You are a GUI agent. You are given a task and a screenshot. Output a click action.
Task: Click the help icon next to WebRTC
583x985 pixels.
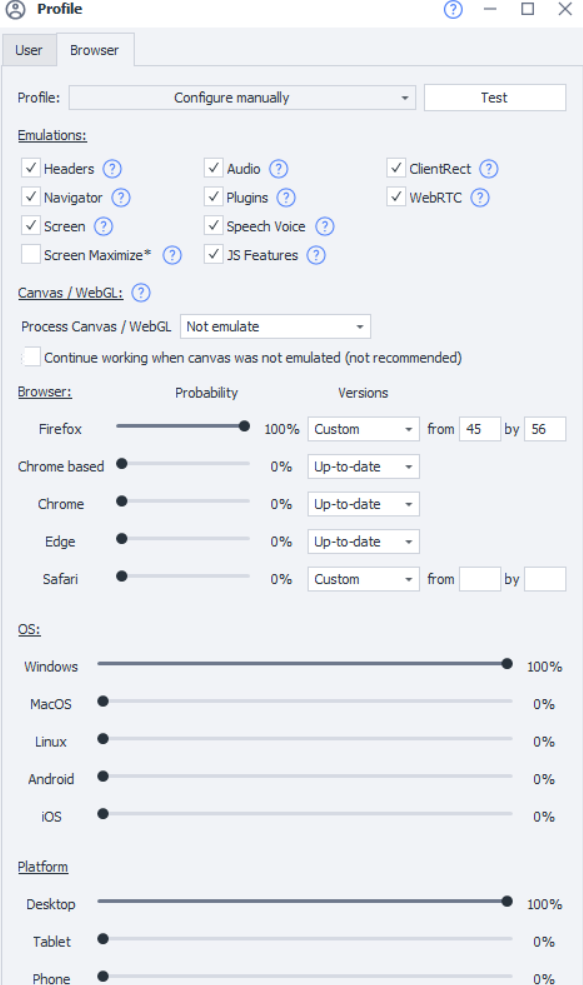pos(480,197)
